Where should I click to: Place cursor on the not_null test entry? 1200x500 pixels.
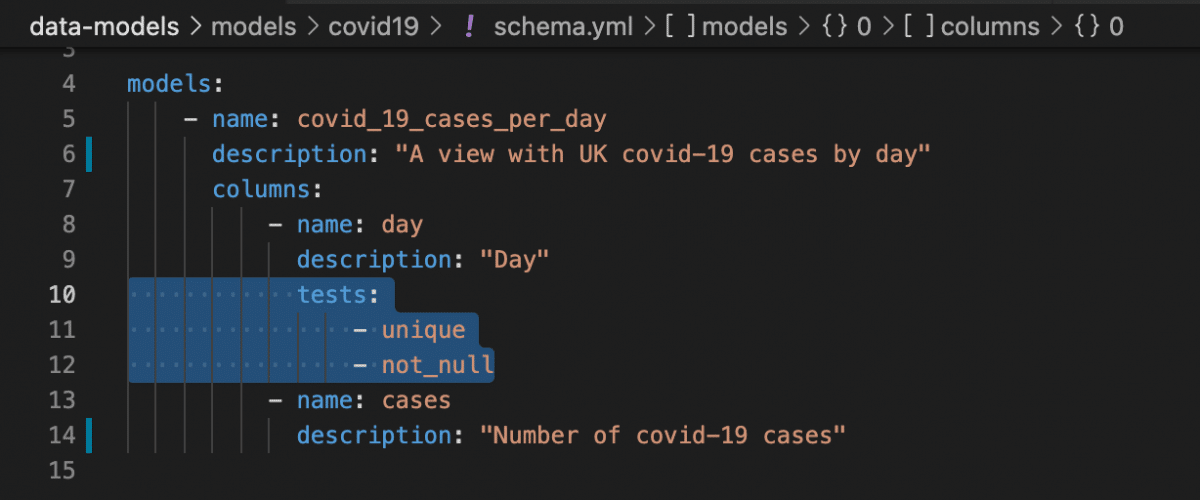(x=438, y=366)
